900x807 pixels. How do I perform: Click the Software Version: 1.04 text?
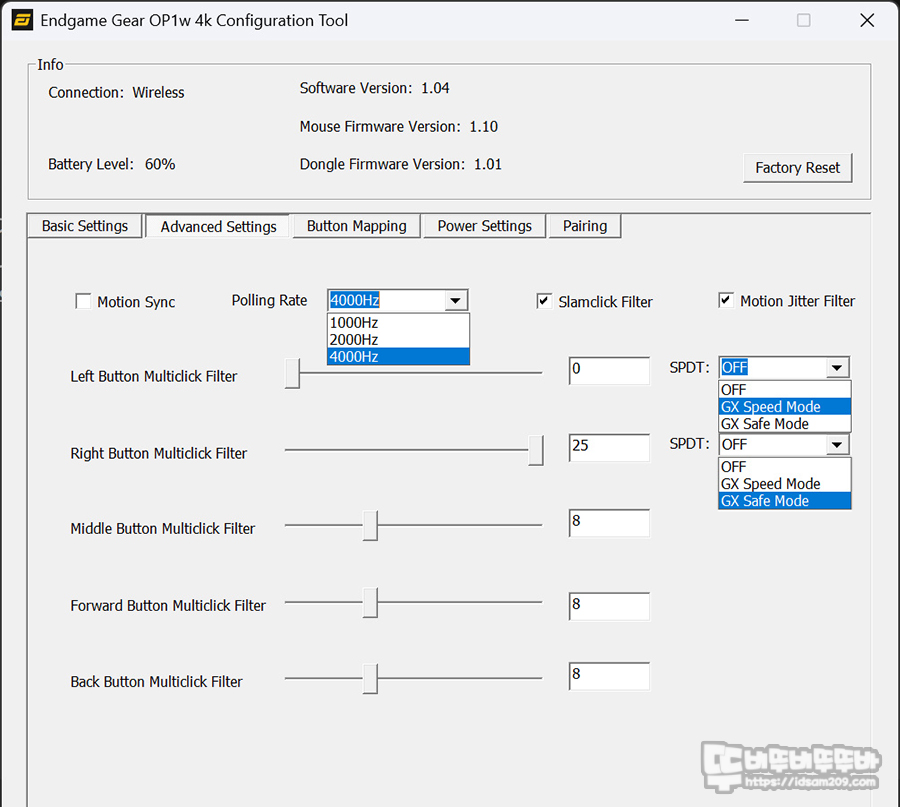point(374,88)
